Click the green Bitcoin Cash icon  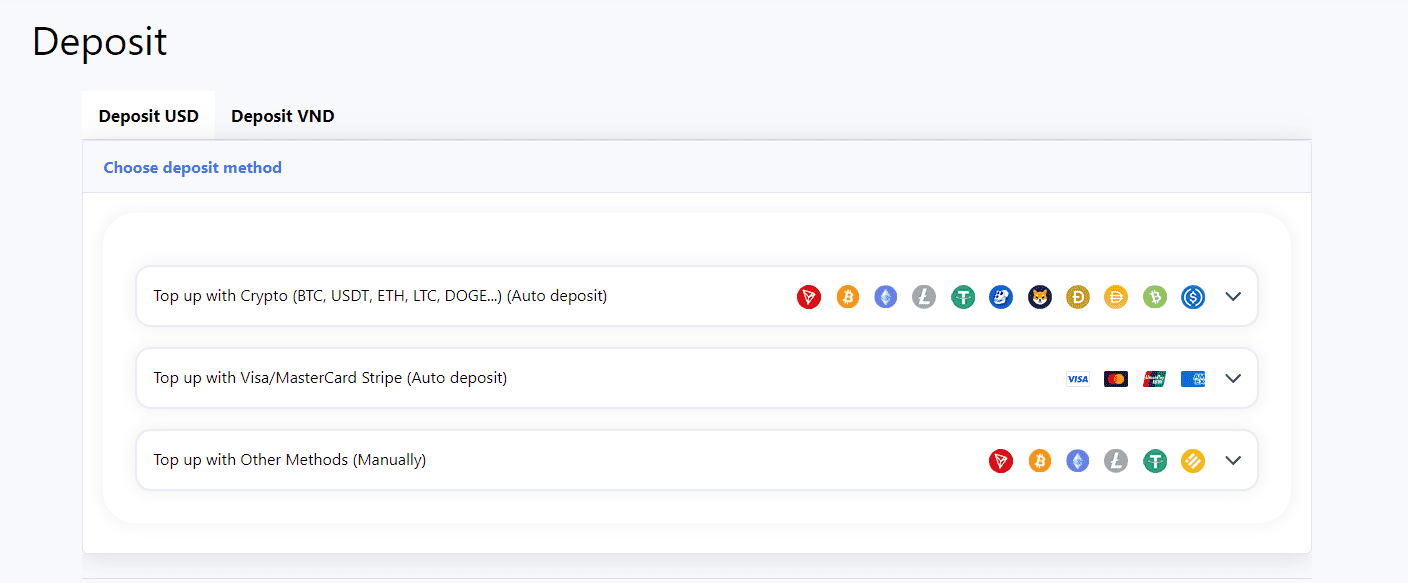coord(1155,297)
